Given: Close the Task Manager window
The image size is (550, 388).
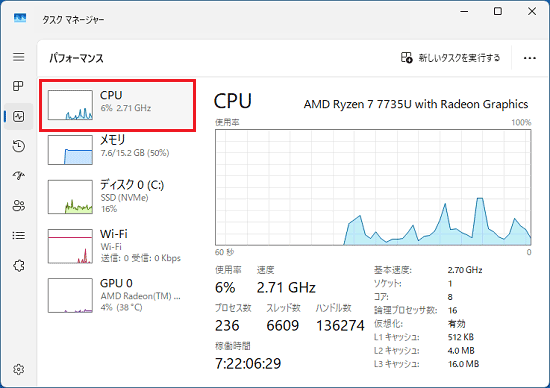Looking at the screenshot, I should [532, 12].
